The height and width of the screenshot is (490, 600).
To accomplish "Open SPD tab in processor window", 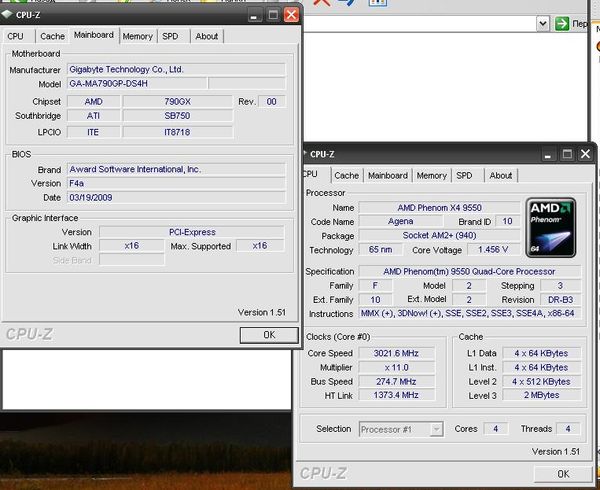I will click(x=464, y=176).
